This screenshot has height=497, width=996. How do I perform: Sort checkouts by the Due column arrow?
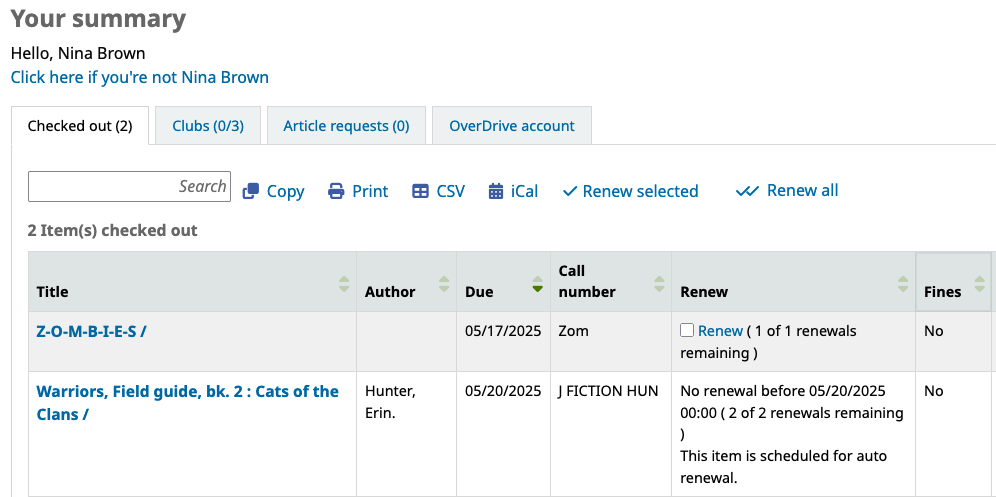(537, 284)
